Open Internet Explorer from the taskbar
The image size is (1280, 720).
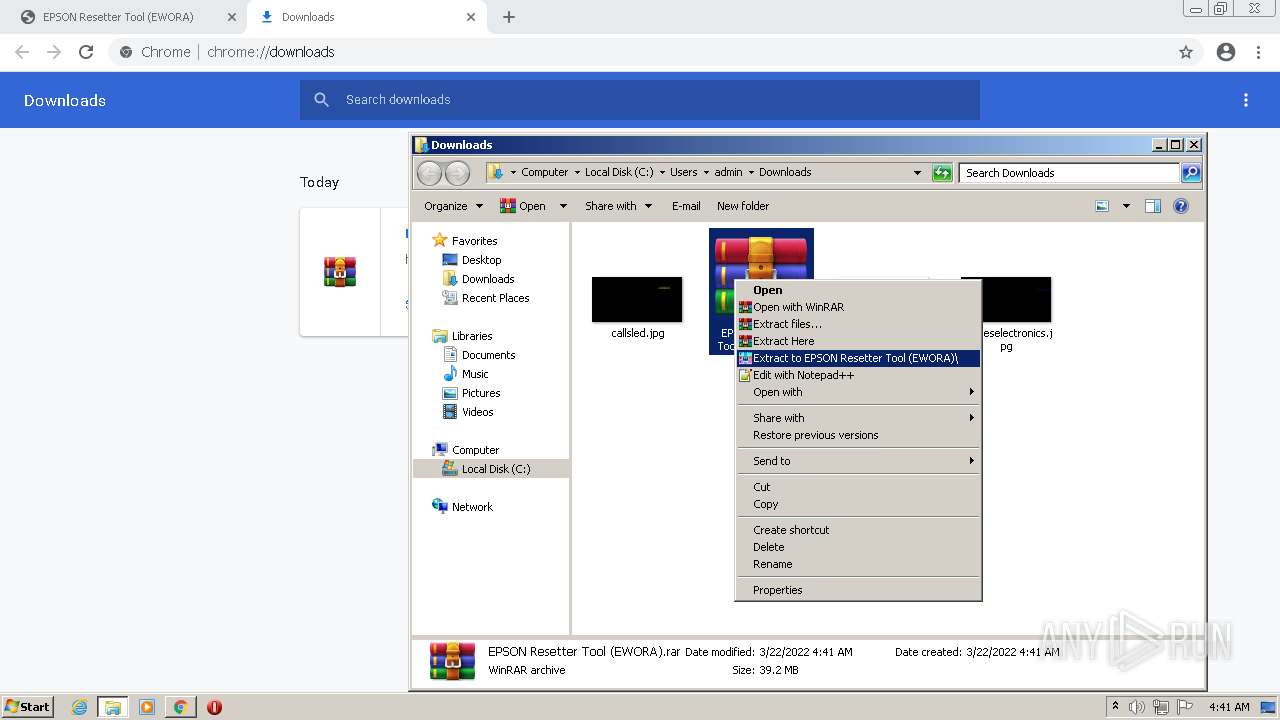80,707
